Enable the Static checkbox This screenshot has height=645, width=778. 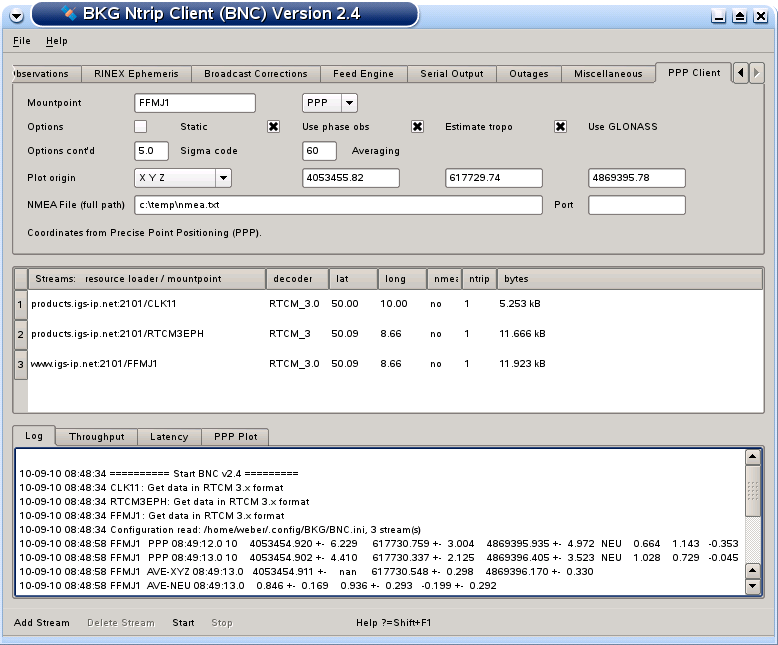(141, 127)
